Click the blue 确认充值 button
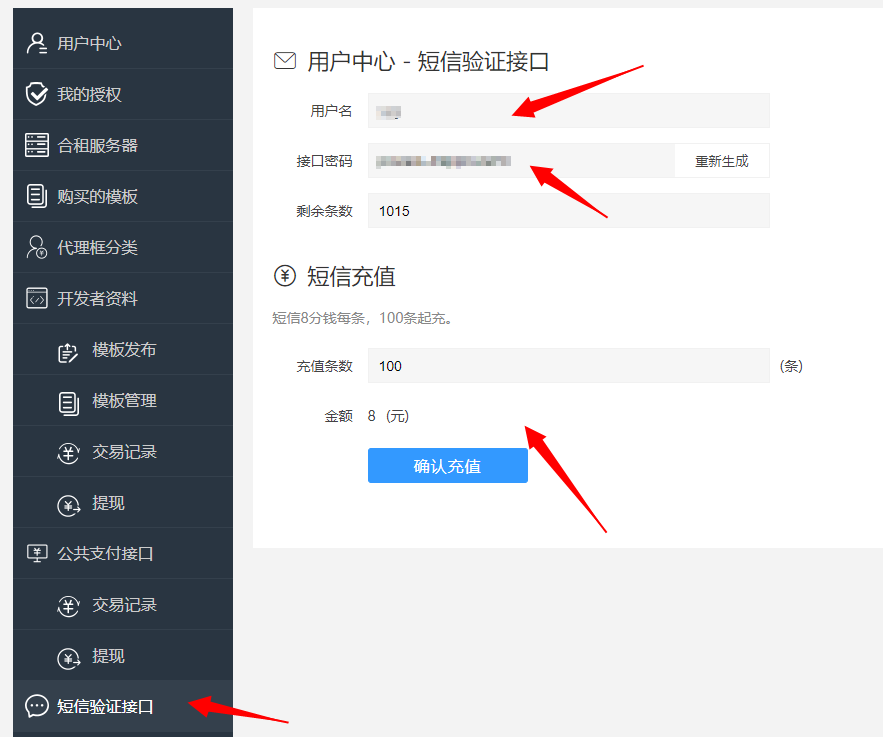Image resolution: width=883 pixels, height=737 pixels. (447, 466)
